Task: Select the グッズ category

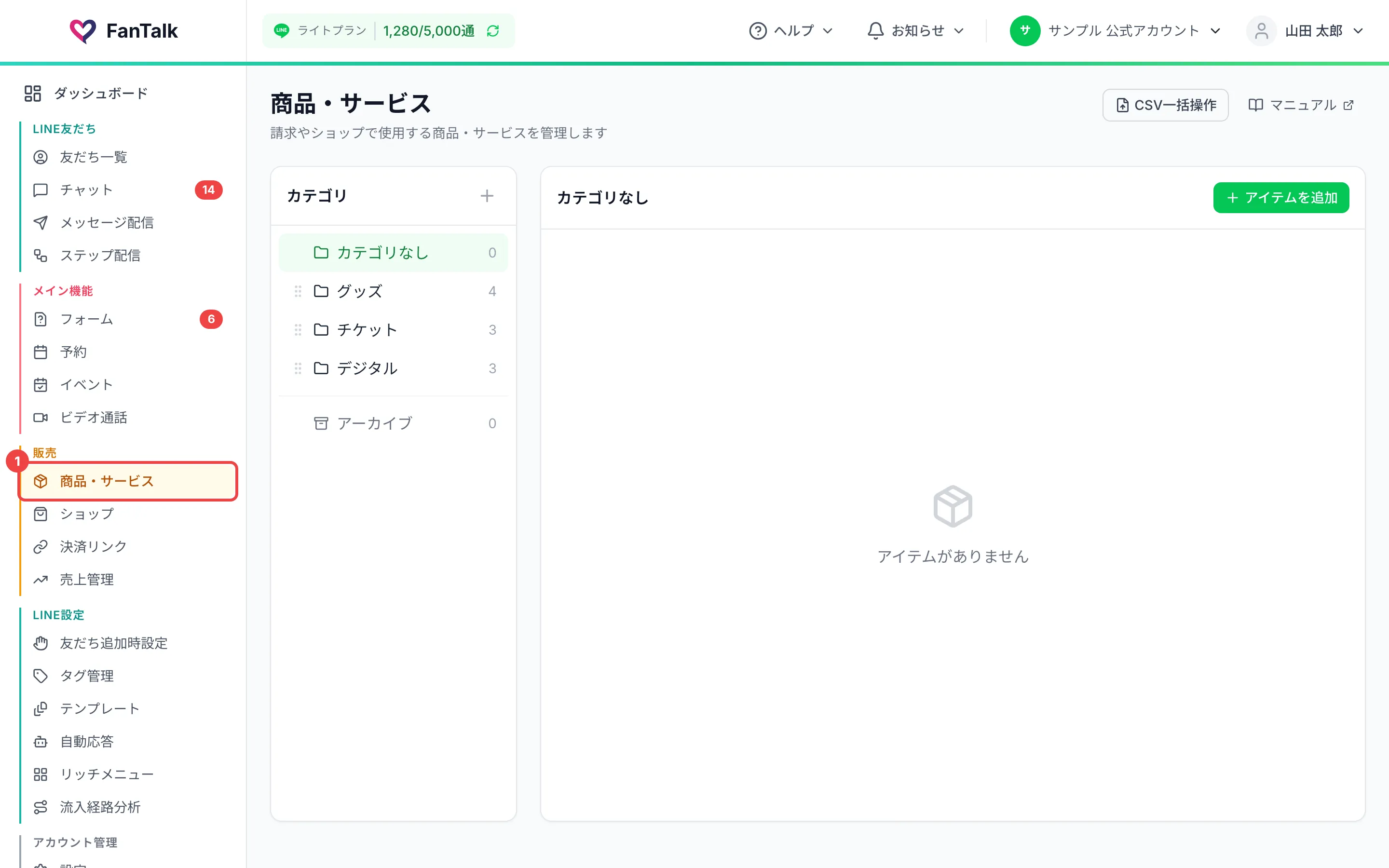Action: coord(393,291)
